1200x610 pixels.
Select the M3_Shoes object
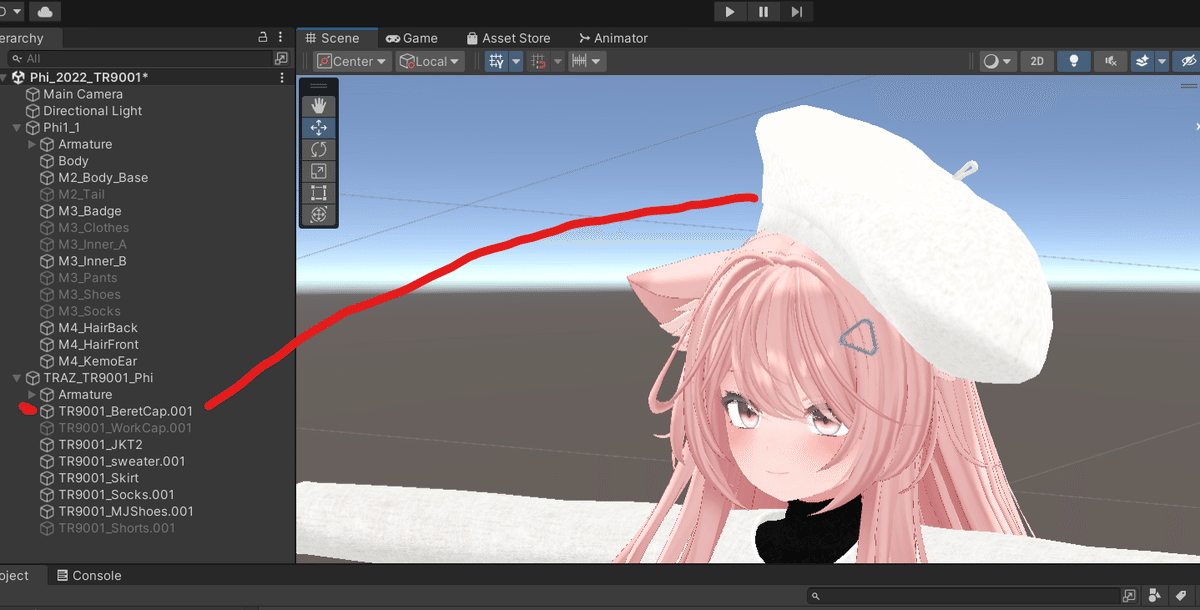[89, 294]
